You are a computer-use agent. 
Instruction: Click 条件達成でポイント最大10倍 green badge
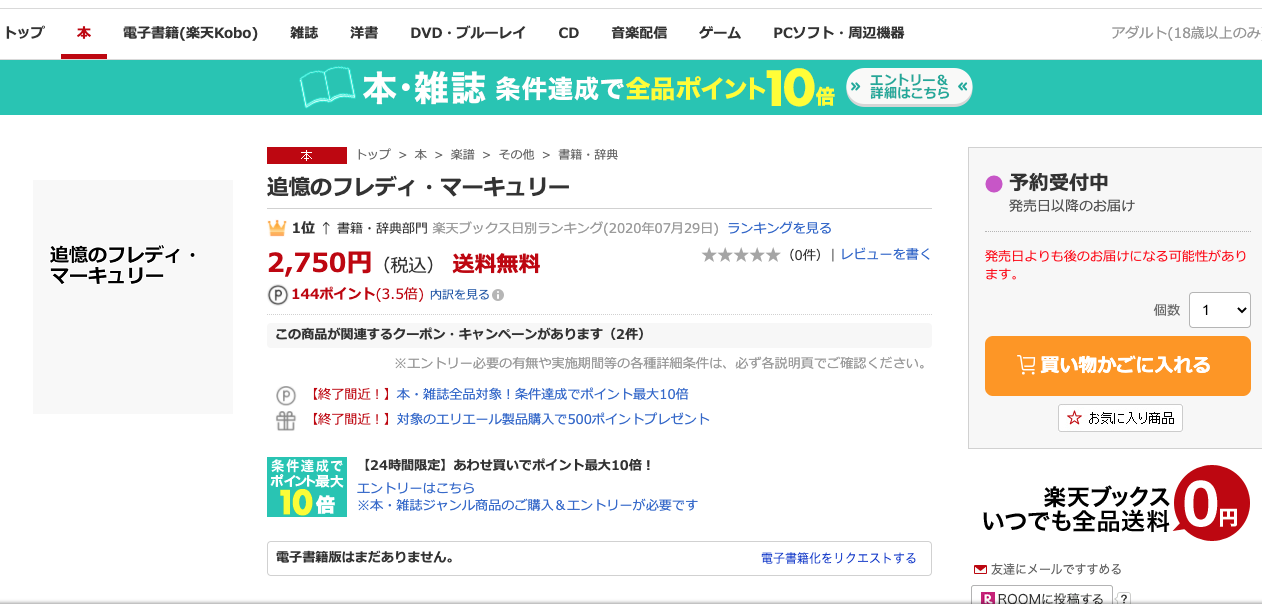[x=307, y=487]
